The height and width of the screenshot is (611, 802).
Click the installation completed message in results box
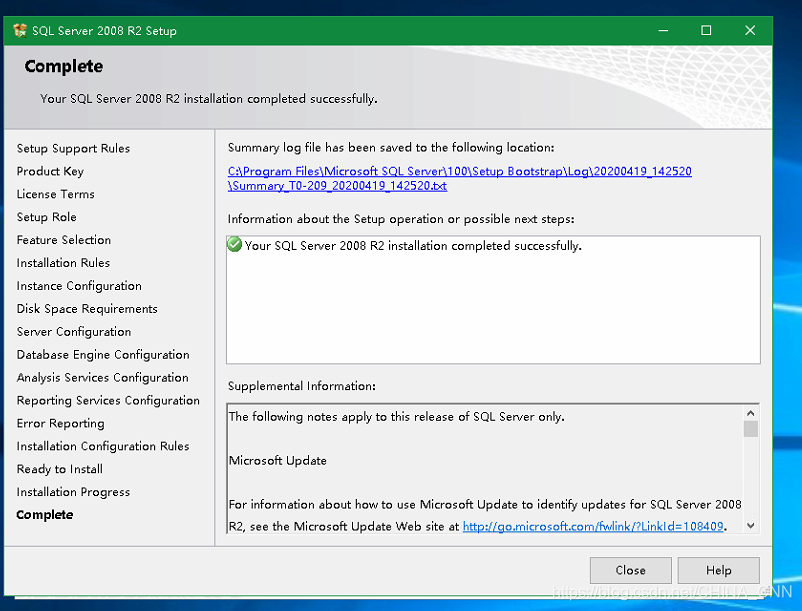(x=413, y=245)
